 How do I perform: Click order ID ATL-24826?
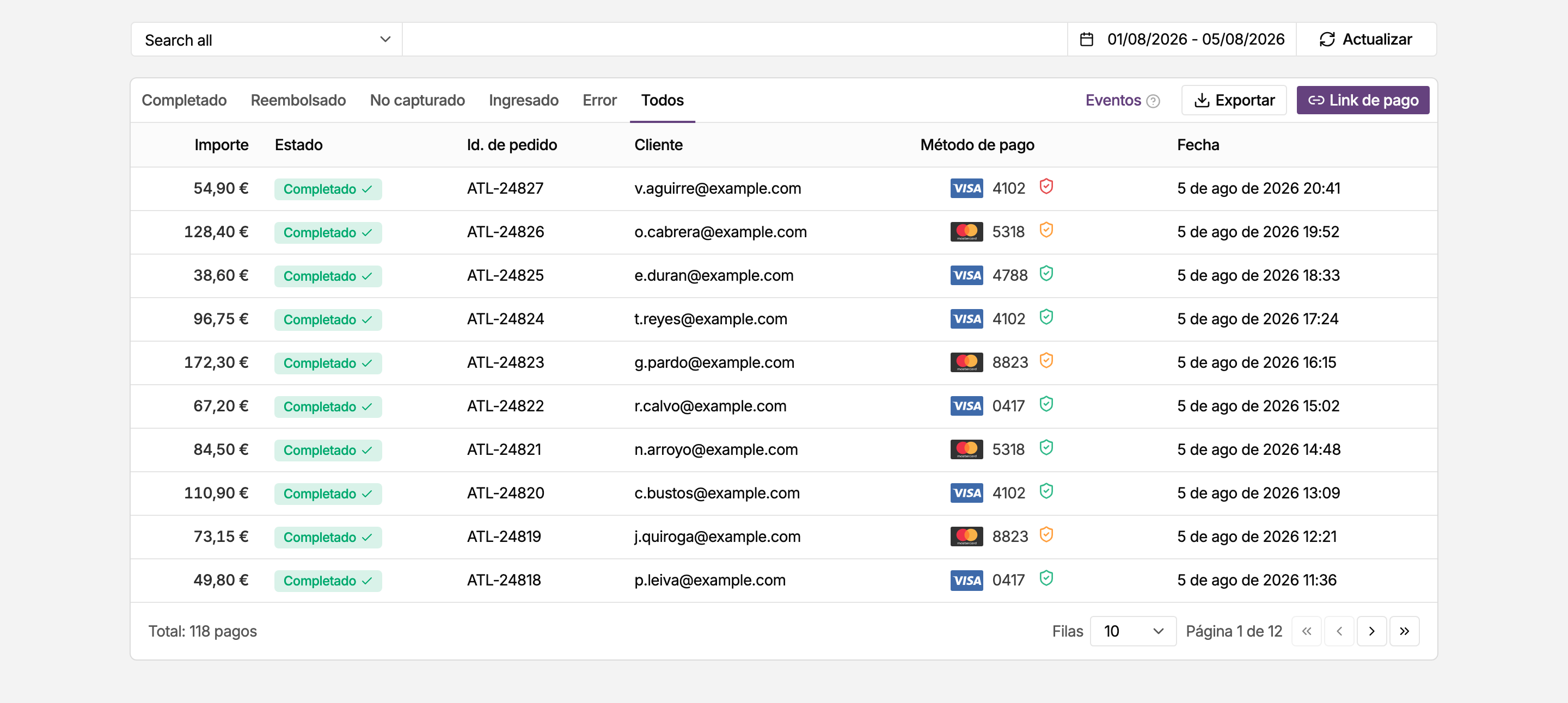505,232
